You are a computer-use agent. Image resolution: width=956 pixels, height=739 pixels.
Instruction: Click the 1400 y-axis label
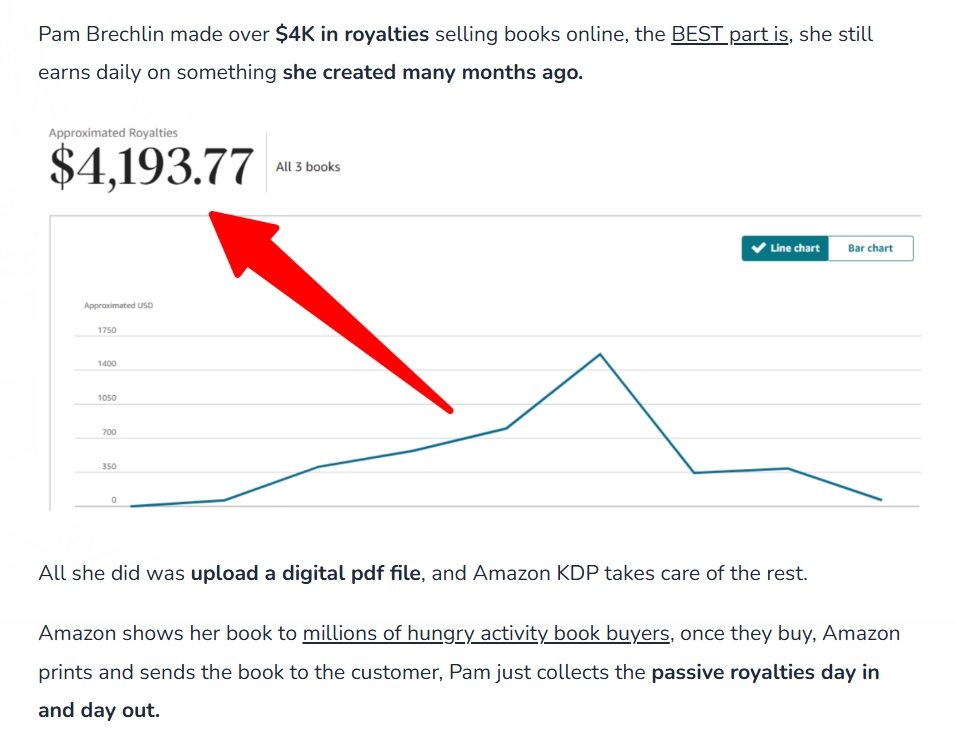107,363
